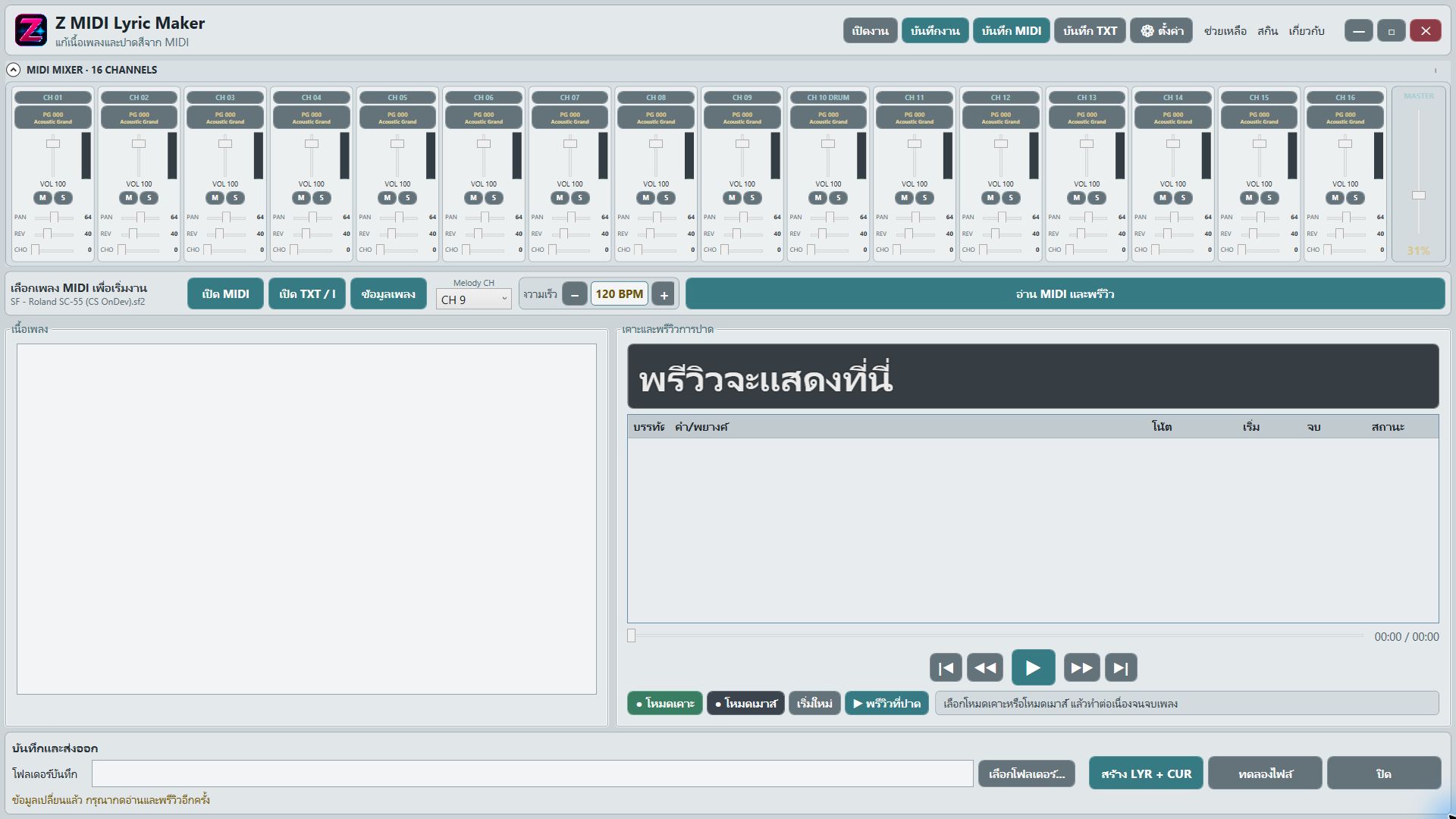Image resolution: width=1456 pixels, height=819 pixels.
Task: Click the lyrics text area
Action: click(x=306, y=519)
